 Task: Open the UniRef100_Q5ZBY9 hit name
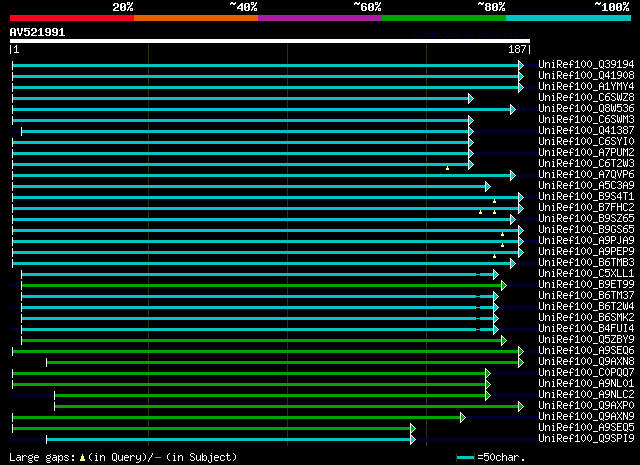(x=586, y=340)
